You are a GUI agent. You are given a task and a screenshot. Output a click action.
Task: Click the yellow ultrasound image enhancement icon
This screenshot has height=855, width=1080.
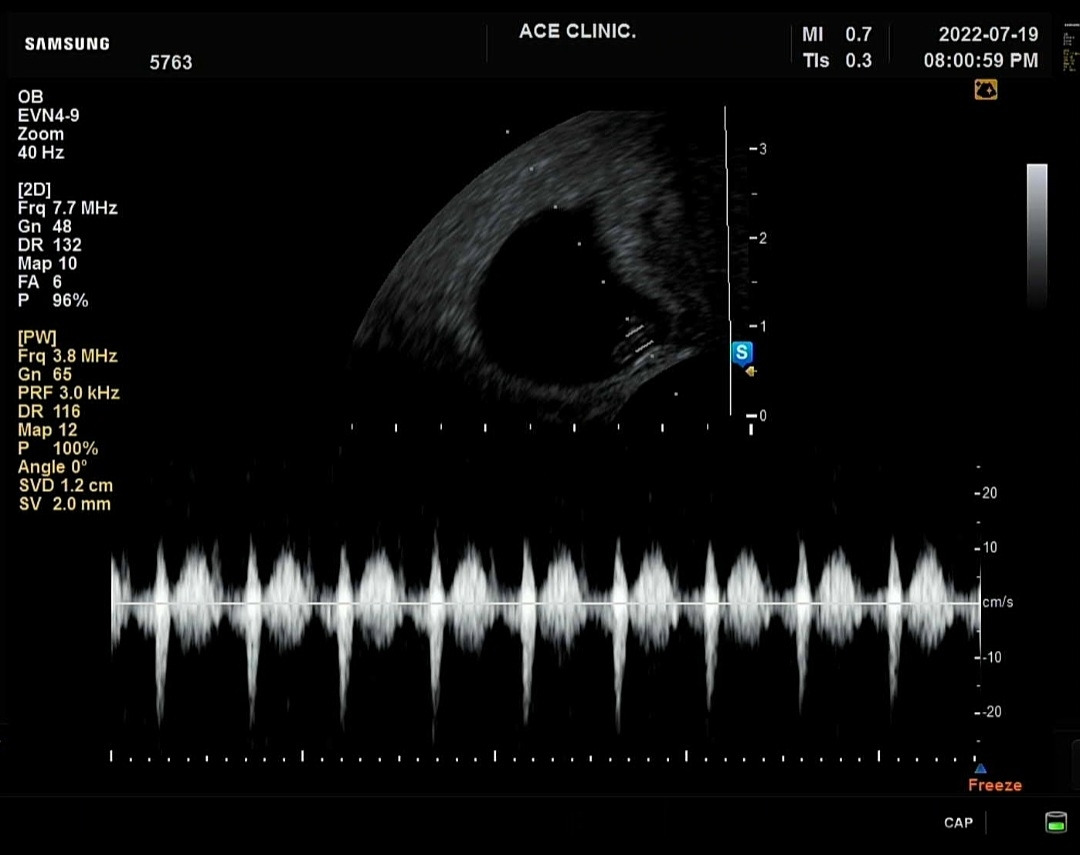(986, 90)
